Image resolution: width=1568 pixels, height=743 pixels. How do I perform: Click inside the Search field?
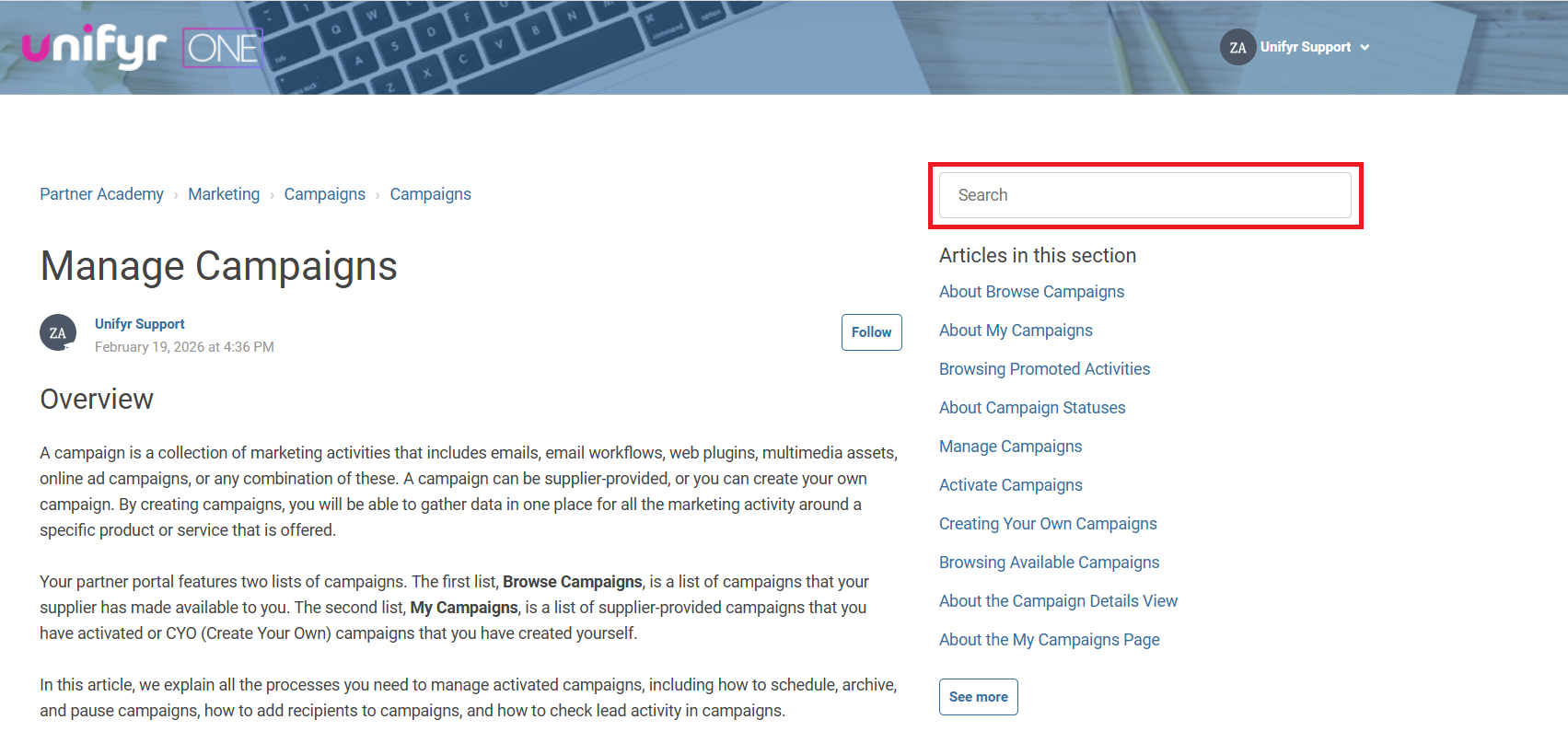pyautogui.click(x=1144, y=195)
